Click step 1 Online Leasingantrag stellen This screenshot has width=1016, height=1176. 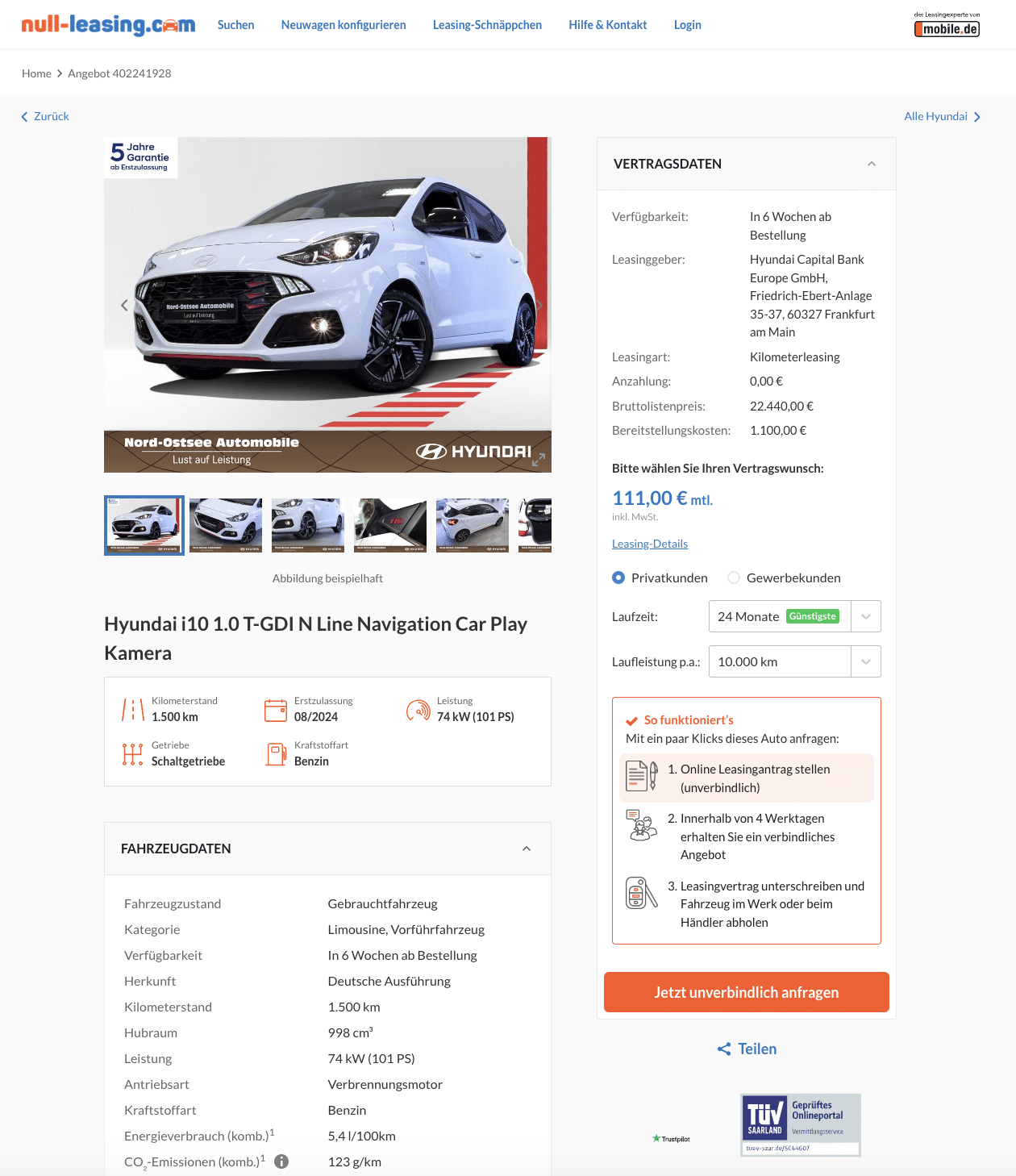pyautogui.click(x=747, y=778)
